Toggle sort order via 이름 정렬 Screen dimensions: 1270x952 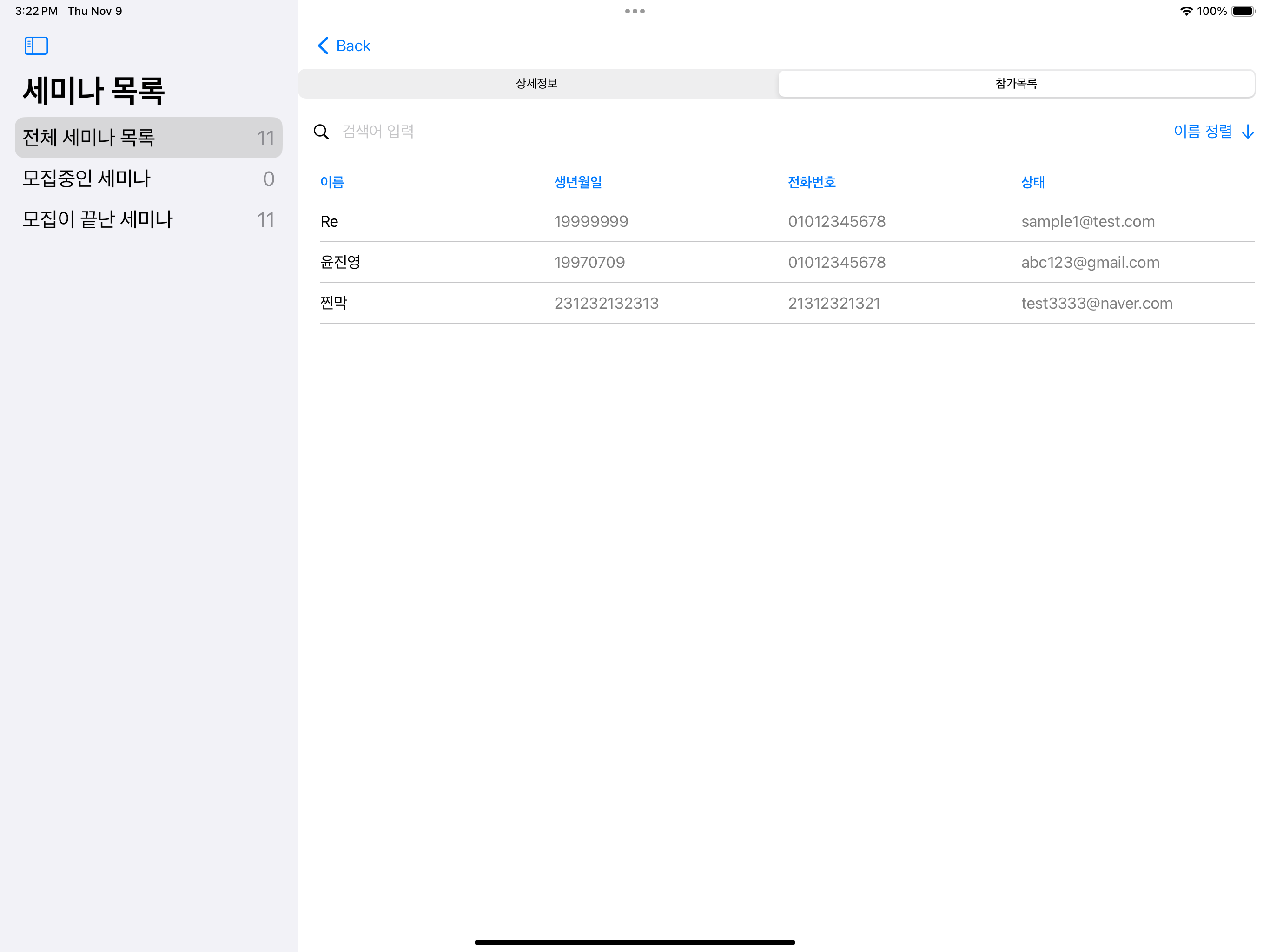pos(1204,132)
